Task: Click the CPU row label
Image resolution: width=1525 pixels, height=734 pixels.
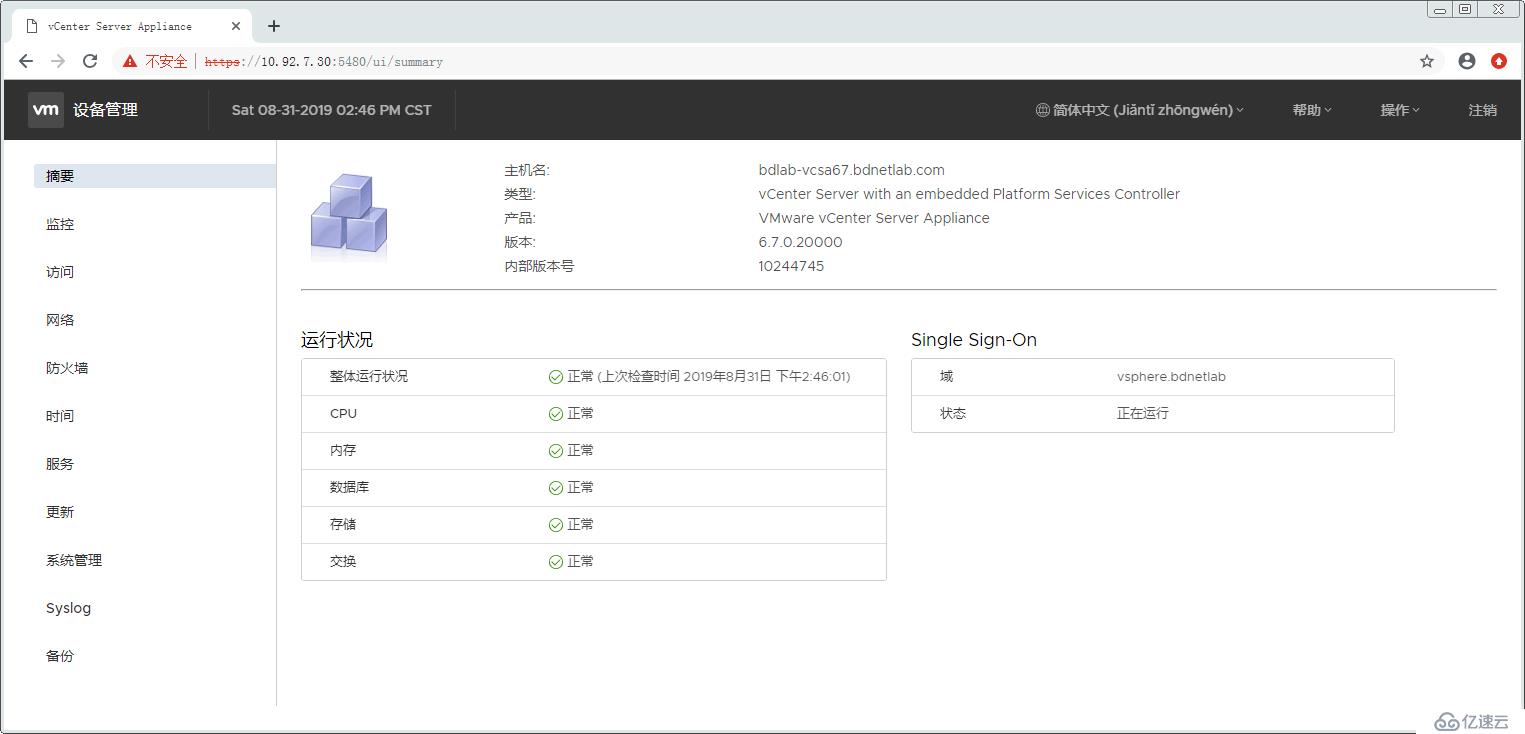Action: 343,414
